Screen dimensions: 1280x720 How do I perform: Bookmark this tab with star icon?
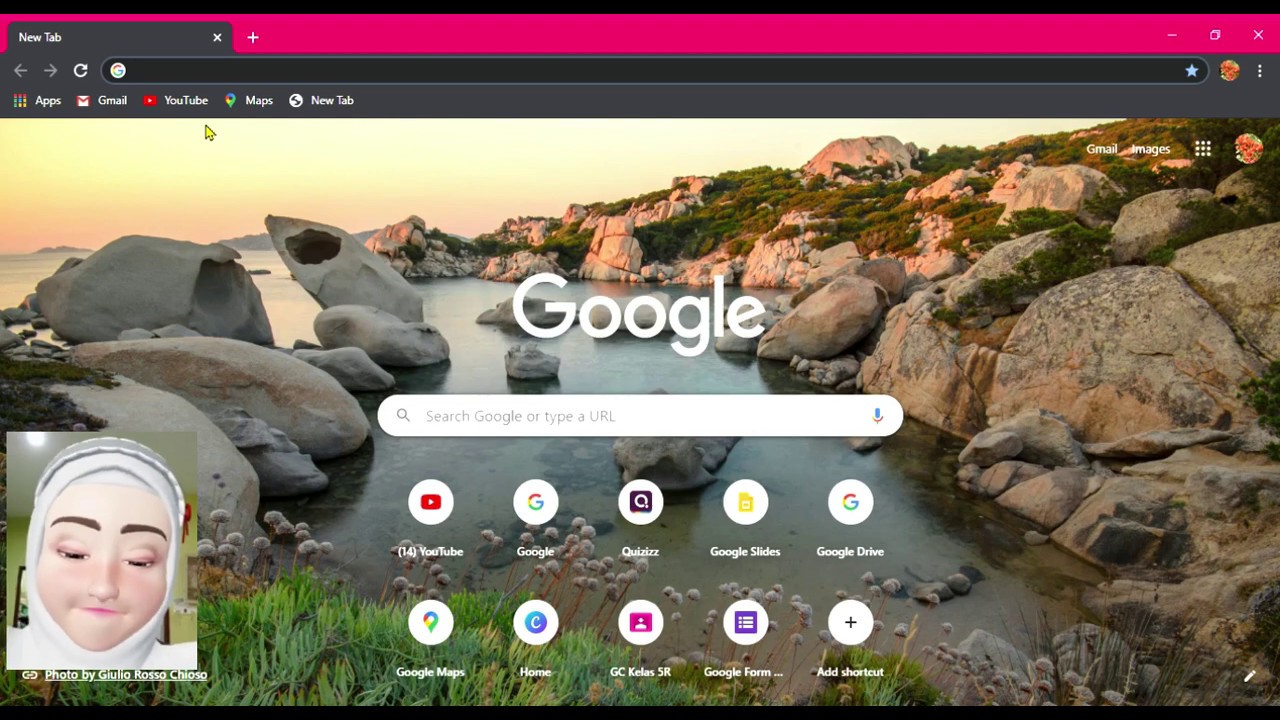(1192, 70)
